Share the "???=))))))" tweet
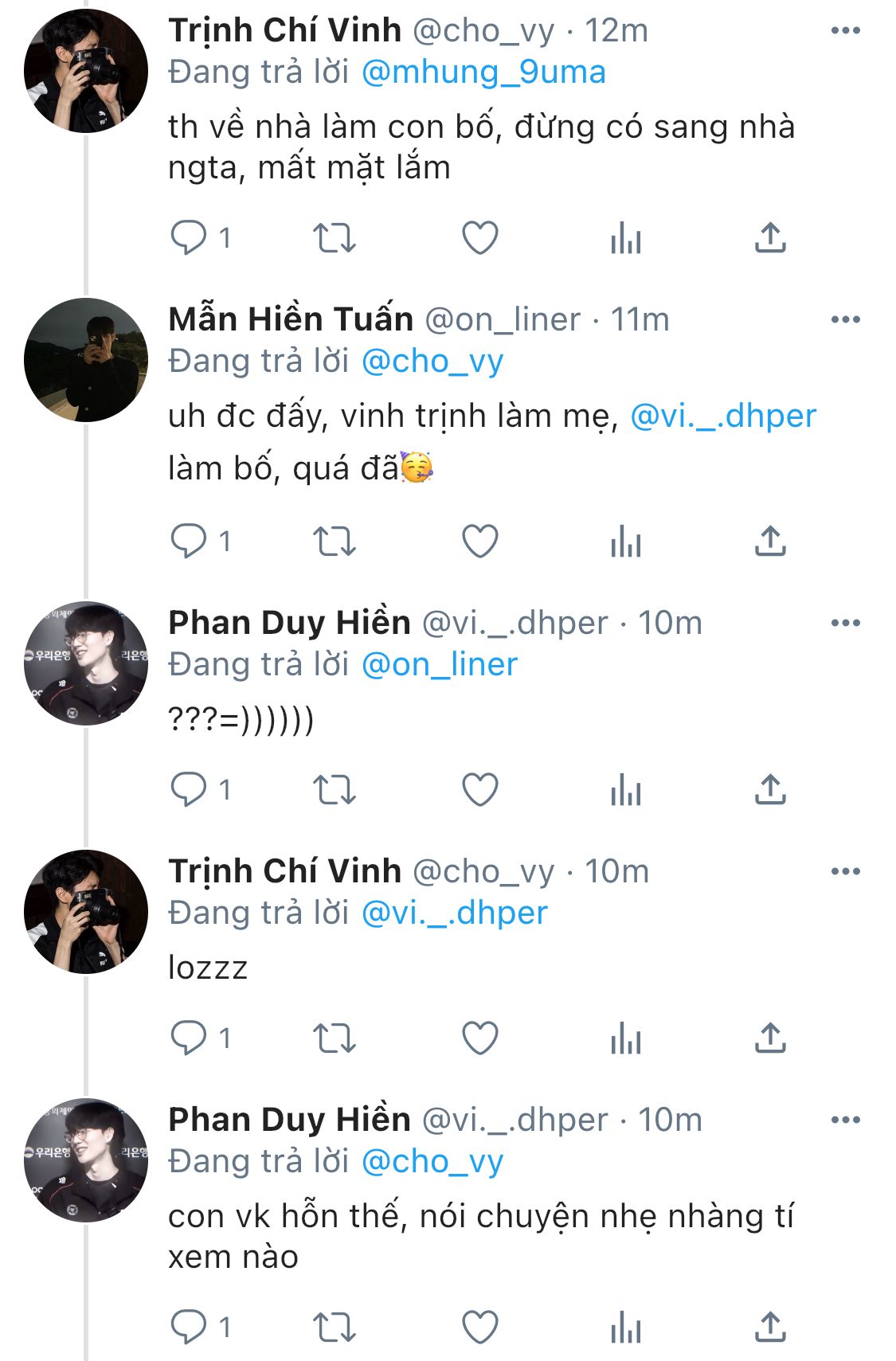 pos(770,789)
